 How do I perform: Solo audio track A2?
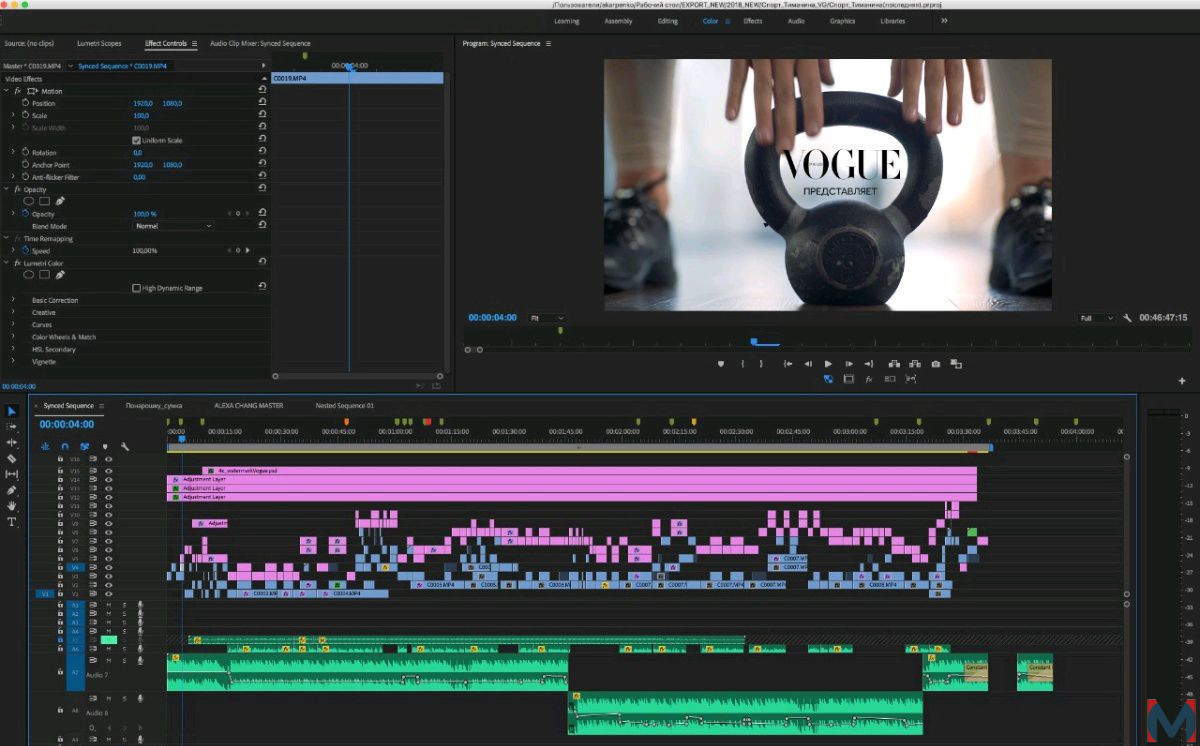coord(124,614)
